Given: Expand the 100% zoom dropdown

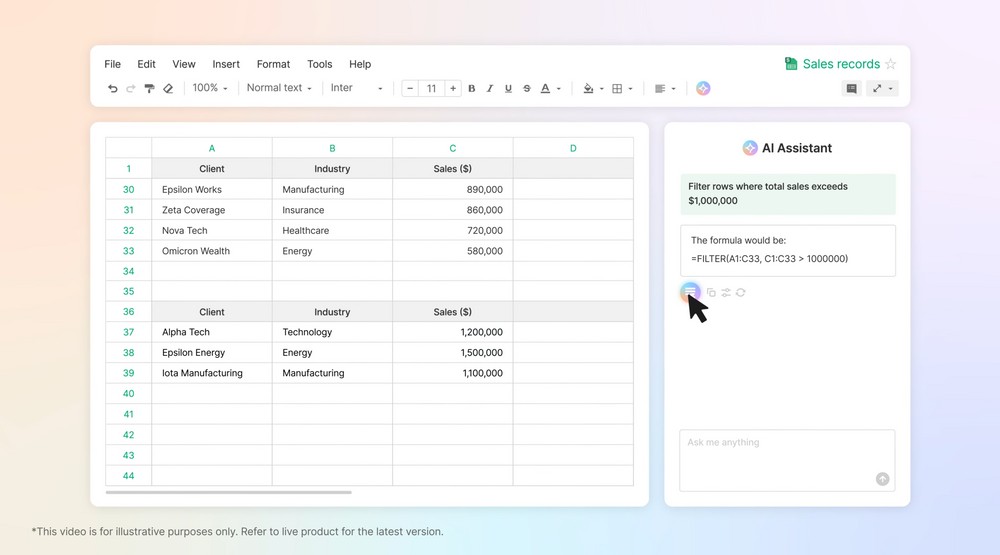Looking at the screenshot, I should click(x=210, y=88).
